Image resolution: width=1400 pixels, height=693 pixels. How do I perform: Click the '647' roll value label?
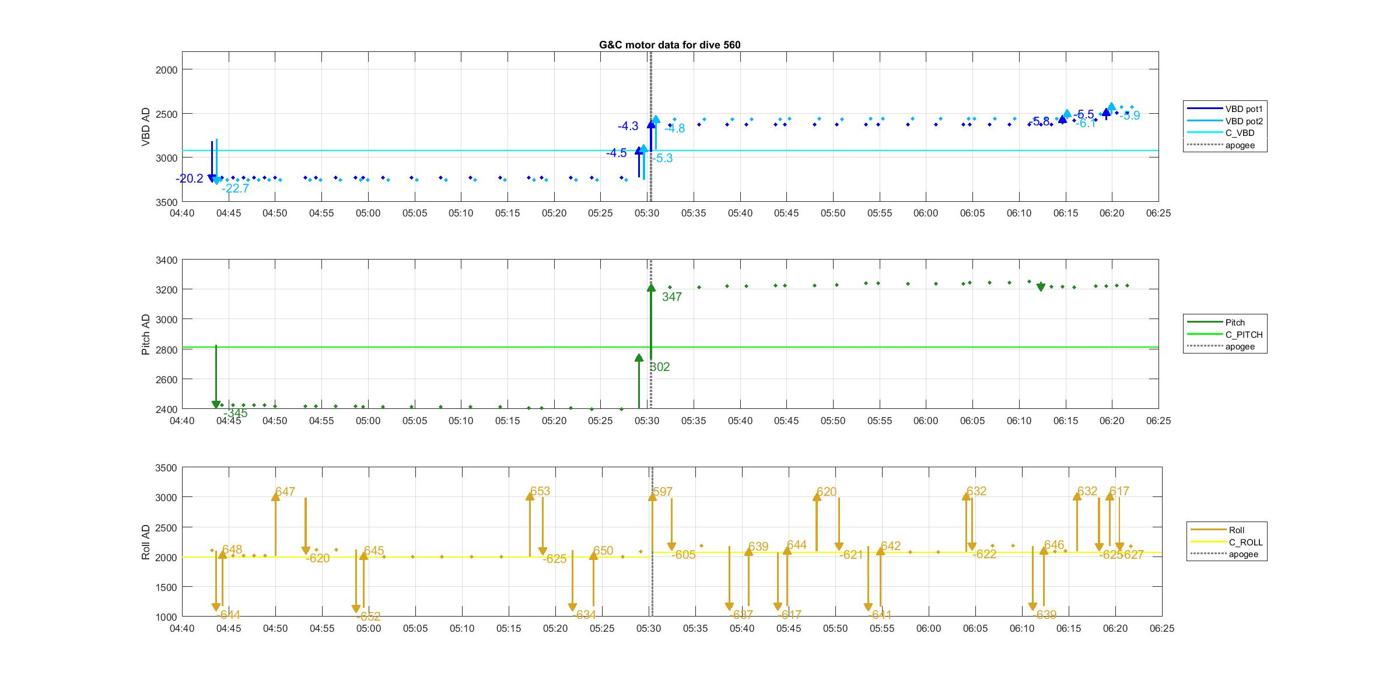tap(285, 492)
